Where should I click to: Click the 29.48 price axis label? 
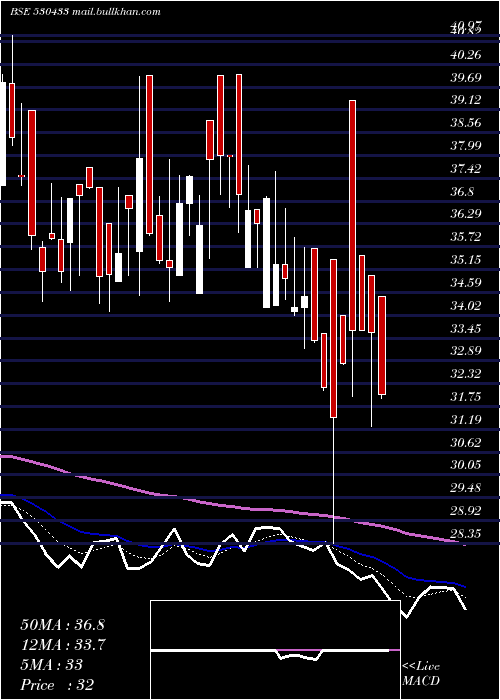[x=466, y=488]
